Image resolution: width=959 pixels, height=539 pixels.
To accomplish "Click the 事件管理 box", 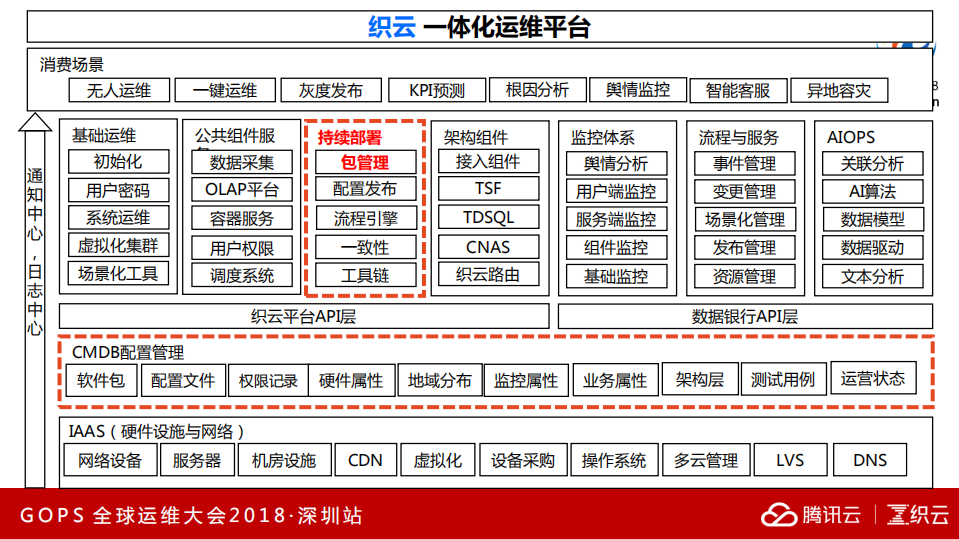I will (744, 163).
